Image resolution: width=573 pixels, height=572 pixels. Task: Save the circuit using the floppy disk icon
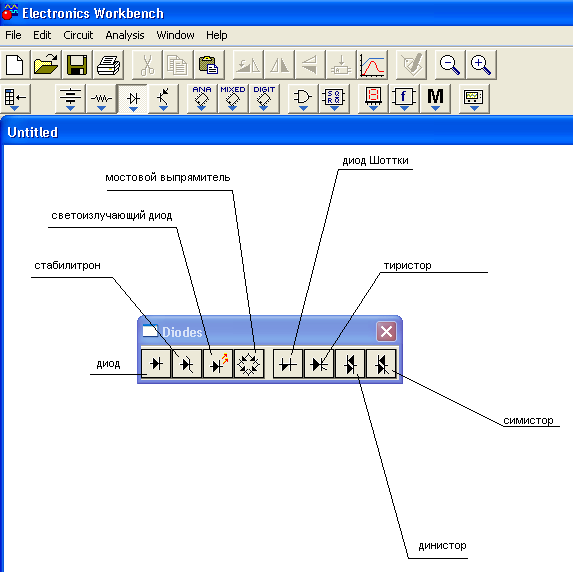(x=77, y=65)
